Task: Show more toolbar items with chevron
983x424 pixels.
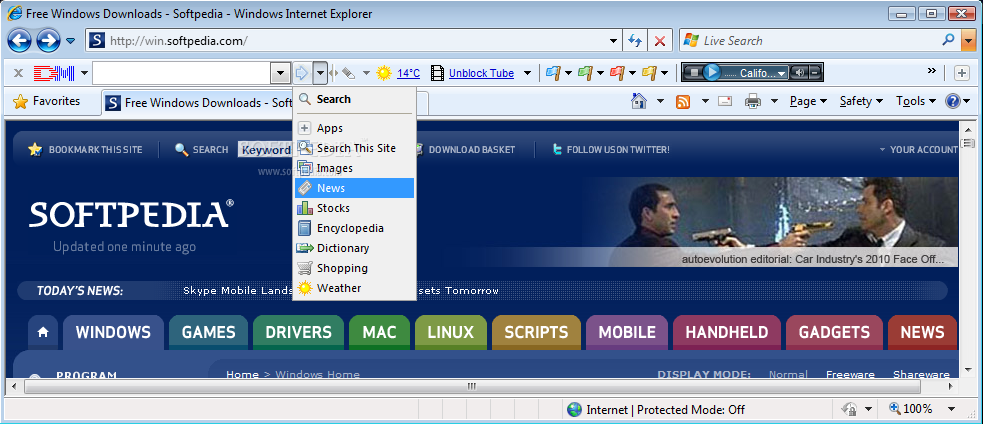Action: 932,70
